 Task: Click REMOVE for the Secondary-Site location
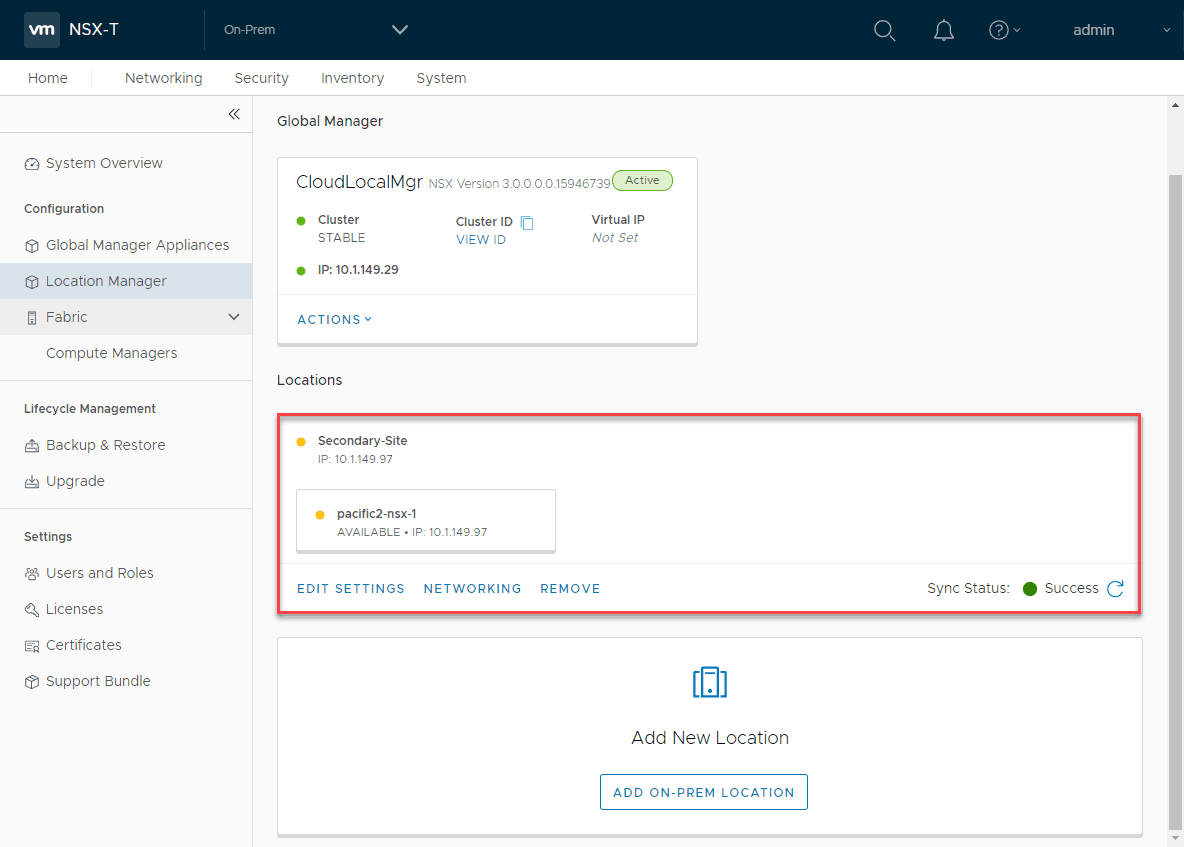point(570,589)
